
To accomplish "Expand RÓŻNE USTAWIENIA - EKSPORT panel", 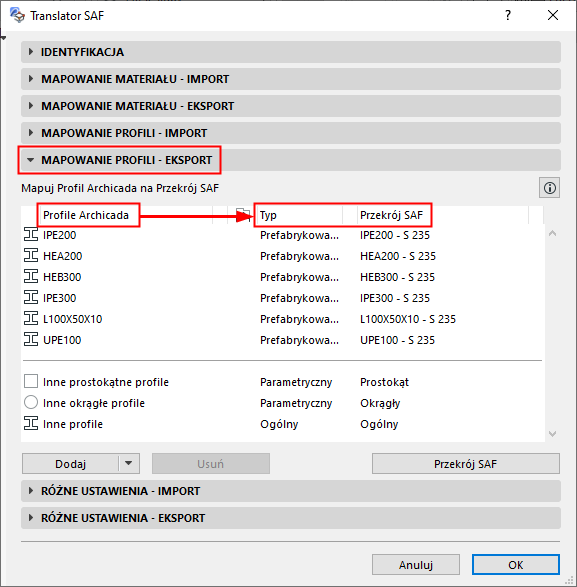I will coord(291,518).
